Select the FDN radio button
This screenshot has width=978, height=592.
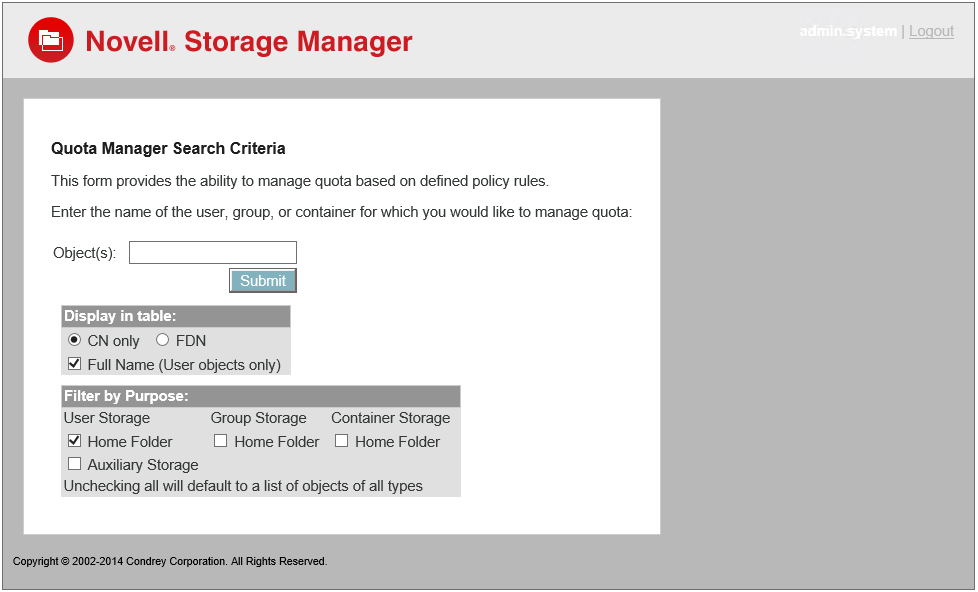point(162,340)
